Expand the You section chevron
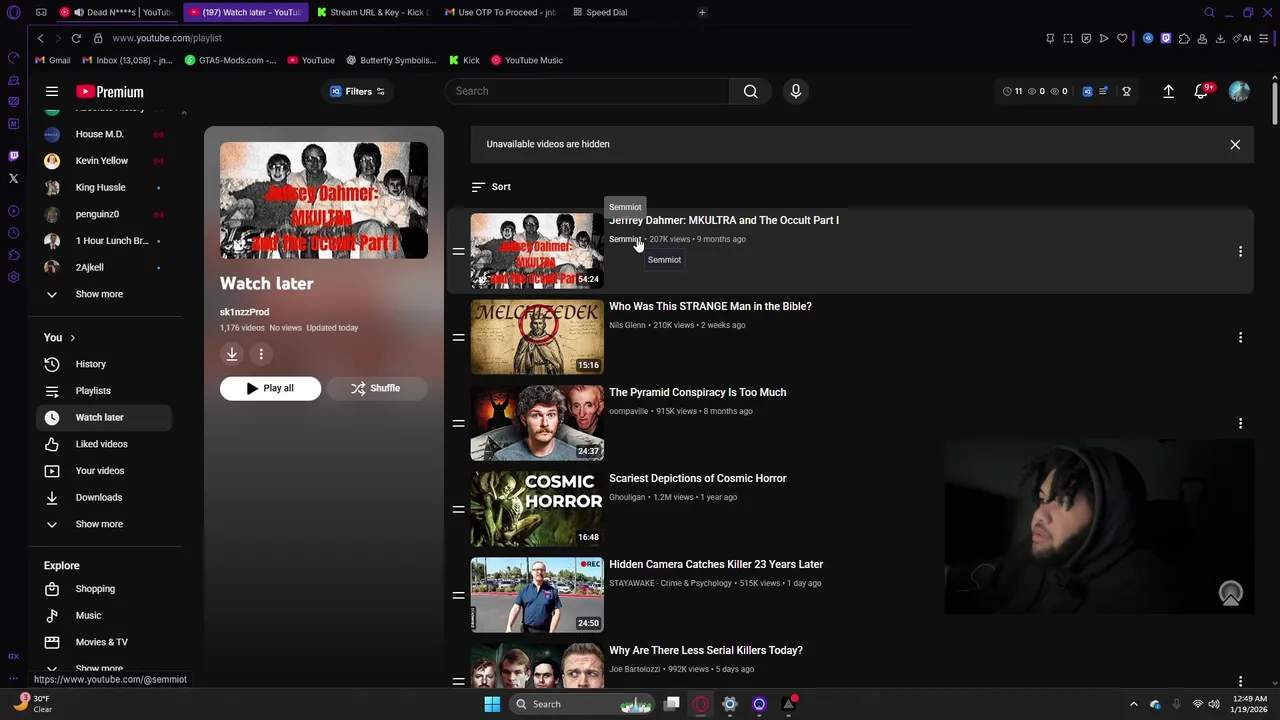Viewport: 1280px width, 720px height. click(x=72, y=338)
